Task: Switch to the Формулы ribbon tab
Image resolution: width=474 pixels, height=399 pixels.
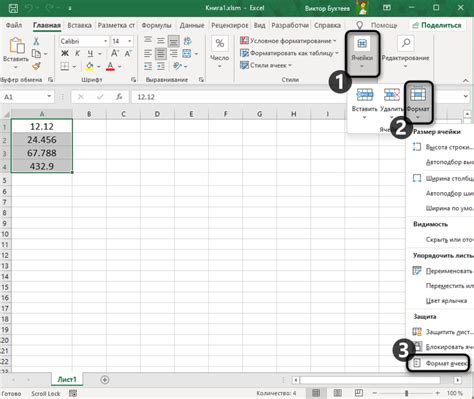Action: point(156,25)
